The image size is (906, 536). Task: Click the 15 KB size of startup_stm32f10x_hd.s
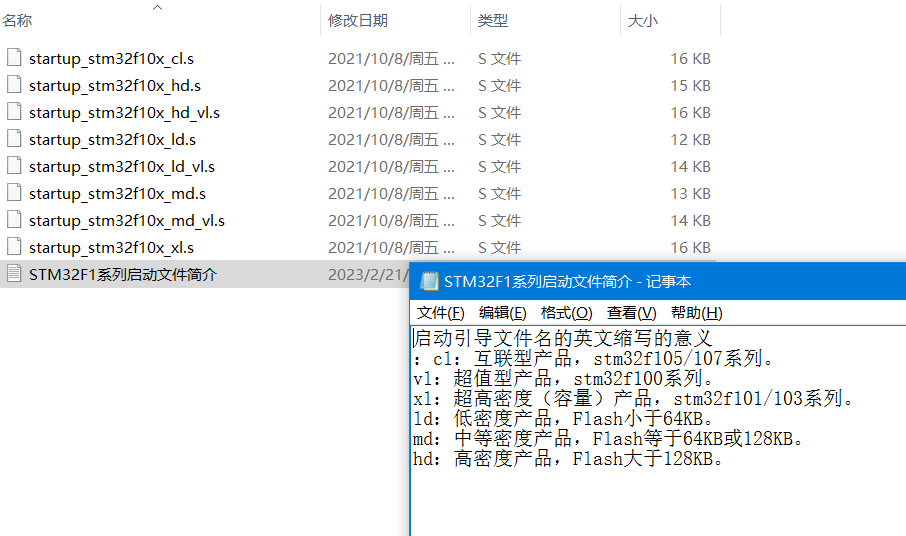(x=690, y=86)
